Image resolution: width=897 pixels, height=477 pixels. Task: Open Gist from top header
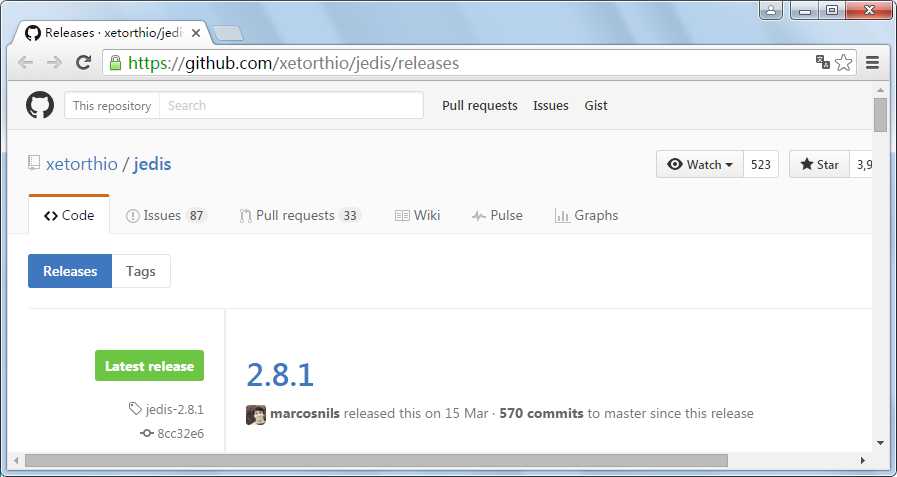(x=596, y=106)
